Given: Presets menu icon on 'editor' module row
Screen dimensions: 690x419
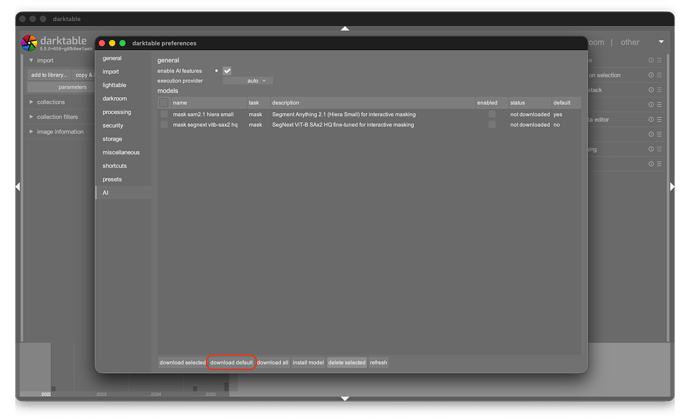Looking at the screenshot, I should point(659,119).
